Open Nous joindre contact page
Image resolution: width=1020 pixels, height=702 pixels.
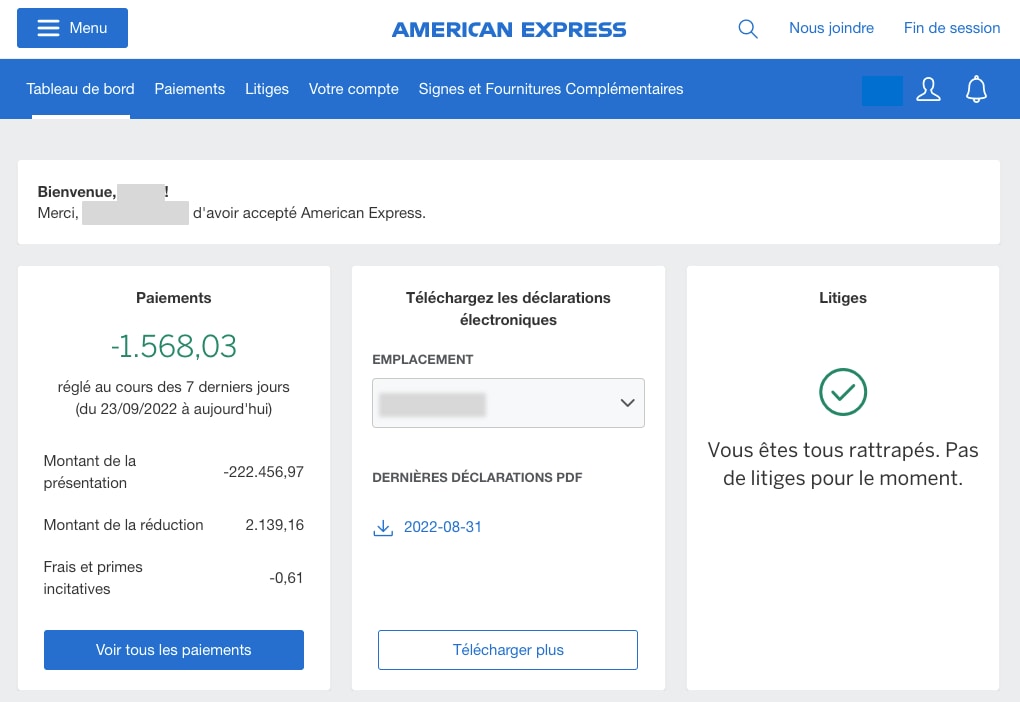(x=831, y=28)
